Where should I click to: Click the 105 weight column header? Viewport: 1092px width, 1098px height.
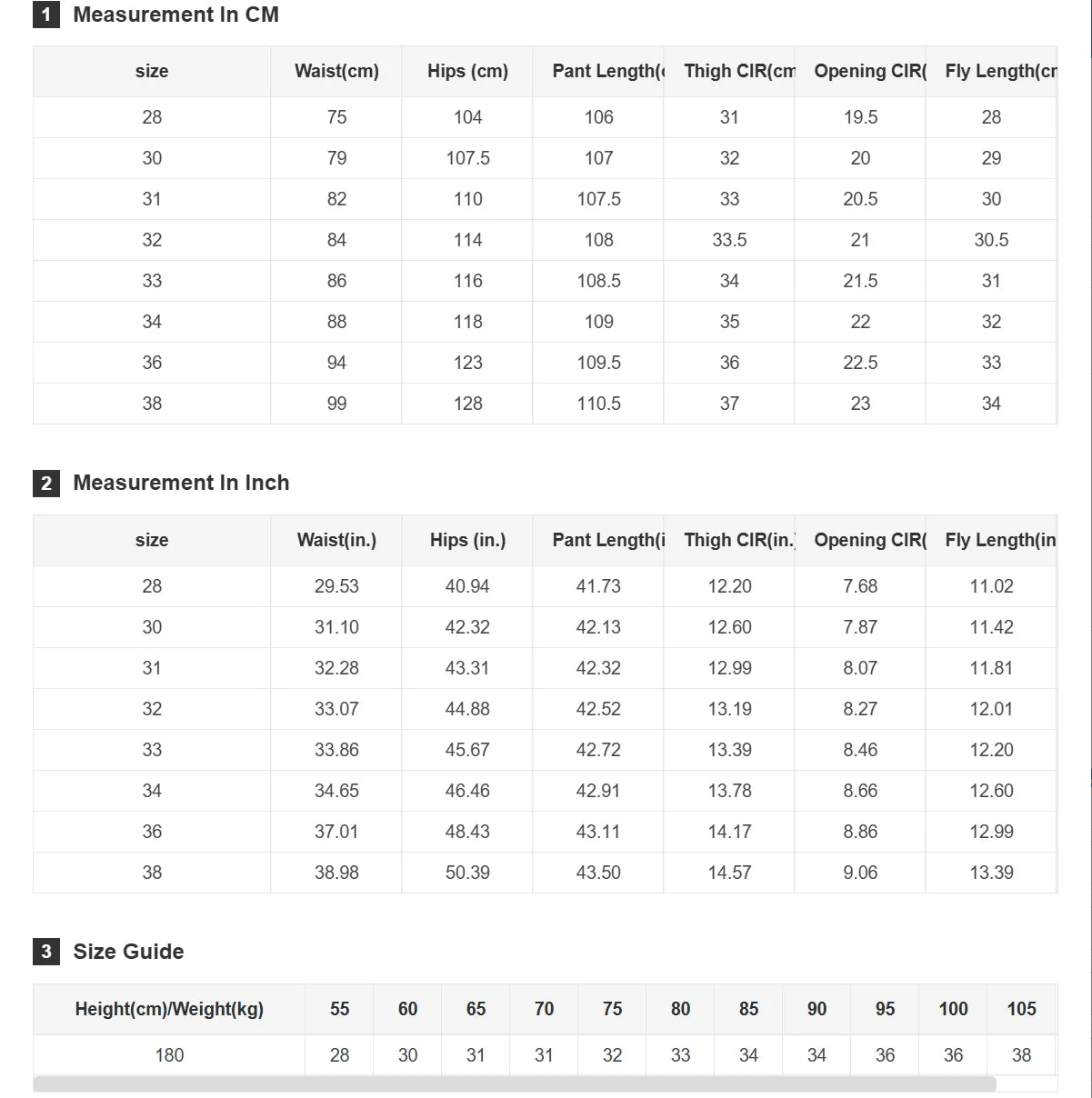pos(1021,1009)
